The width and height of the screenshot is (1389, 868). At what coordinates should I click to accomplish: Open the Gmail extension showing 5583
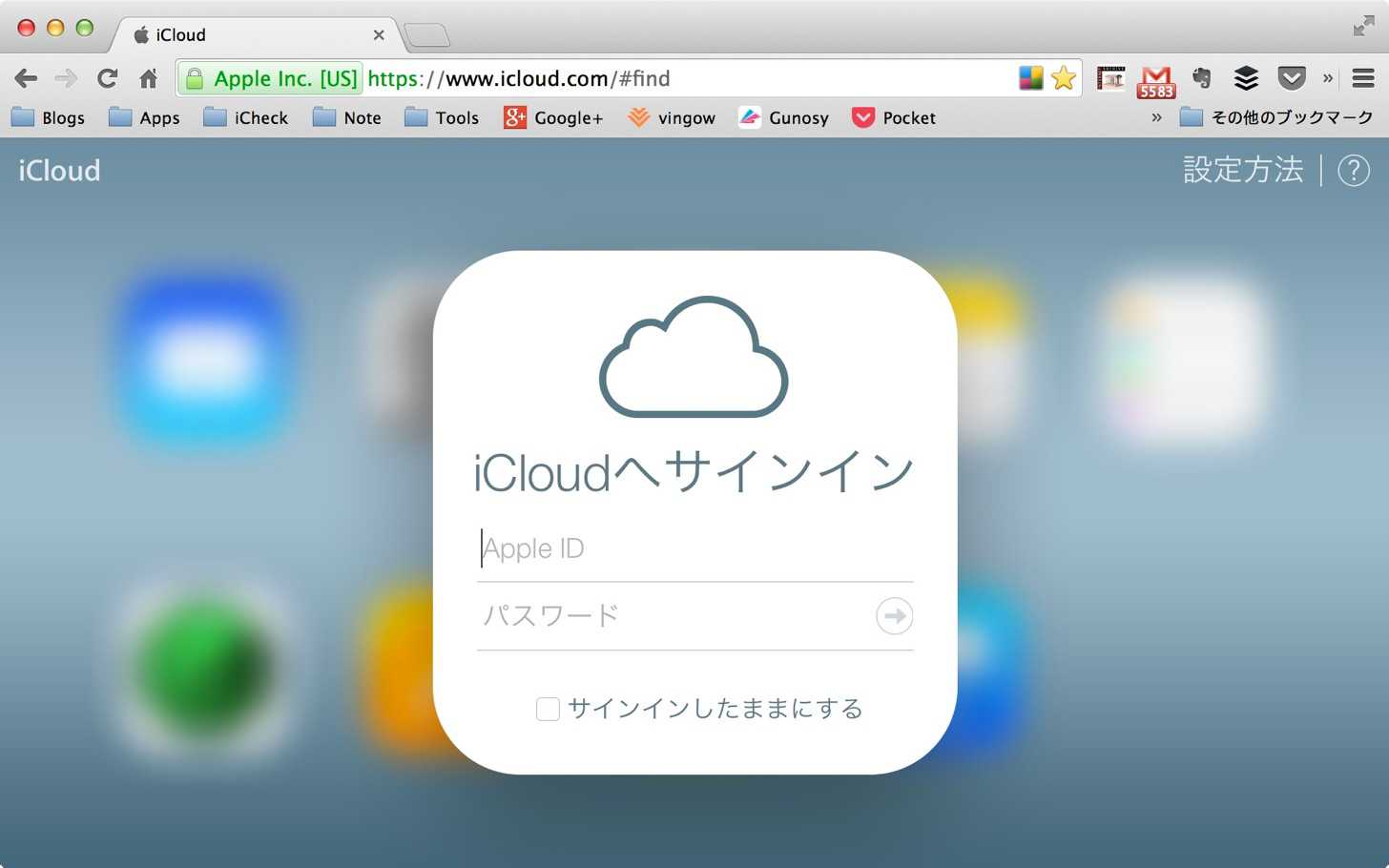click(1155, 81)
